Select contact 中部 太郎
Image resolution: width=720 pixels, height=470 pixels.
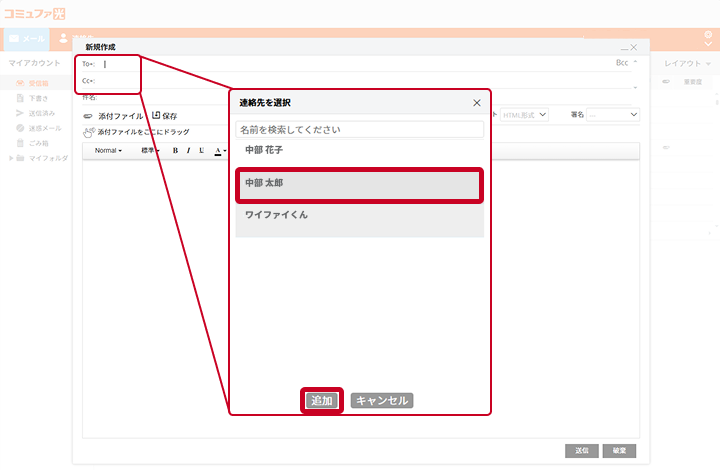click(359, 185)
